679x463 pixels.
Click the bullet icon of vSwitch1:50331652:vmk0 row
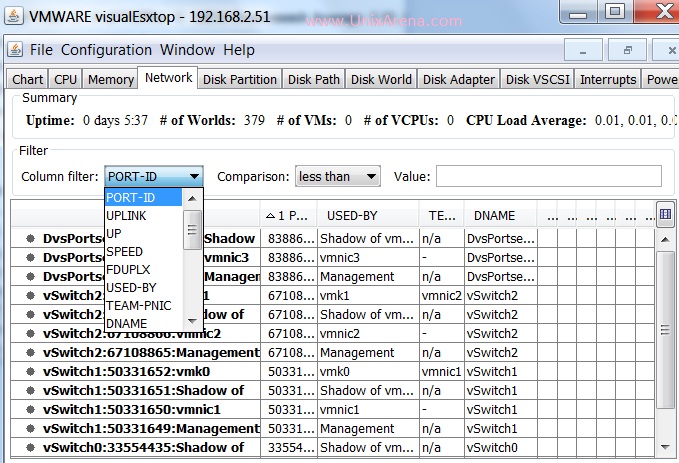(30, 372)
